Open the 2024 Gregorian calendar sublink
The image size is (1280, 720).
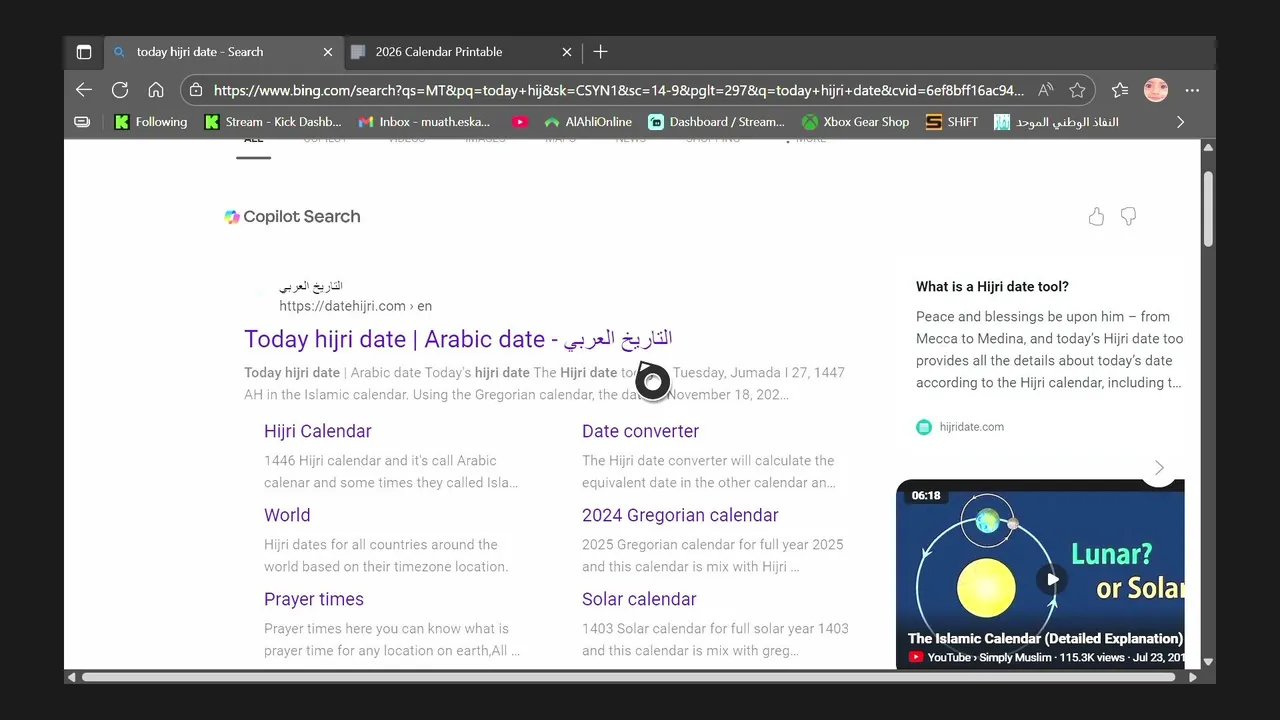680,515
